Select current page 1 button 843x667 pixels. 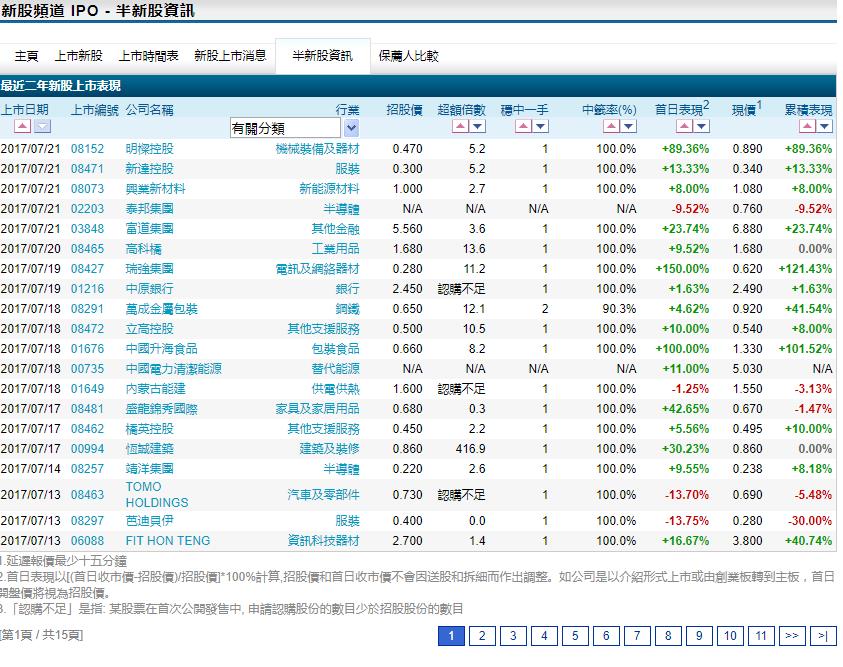point(451,636)
